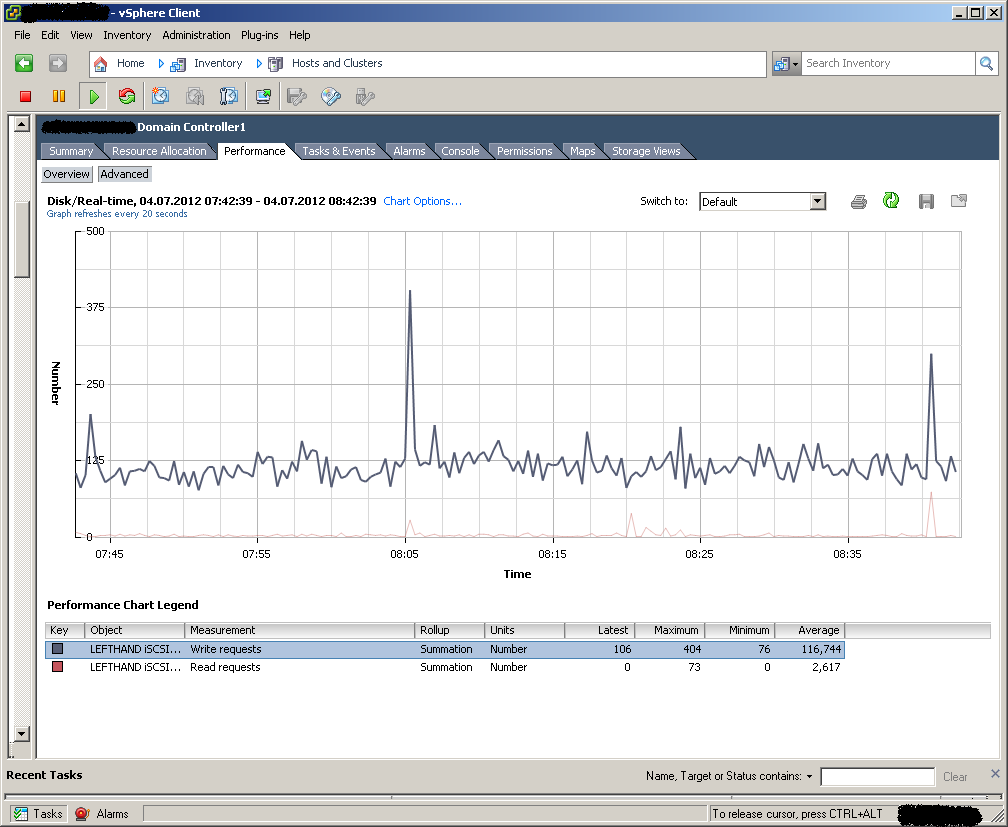
Task: Switch to the Storage Views tab
Action: click(x=646, y=151)
